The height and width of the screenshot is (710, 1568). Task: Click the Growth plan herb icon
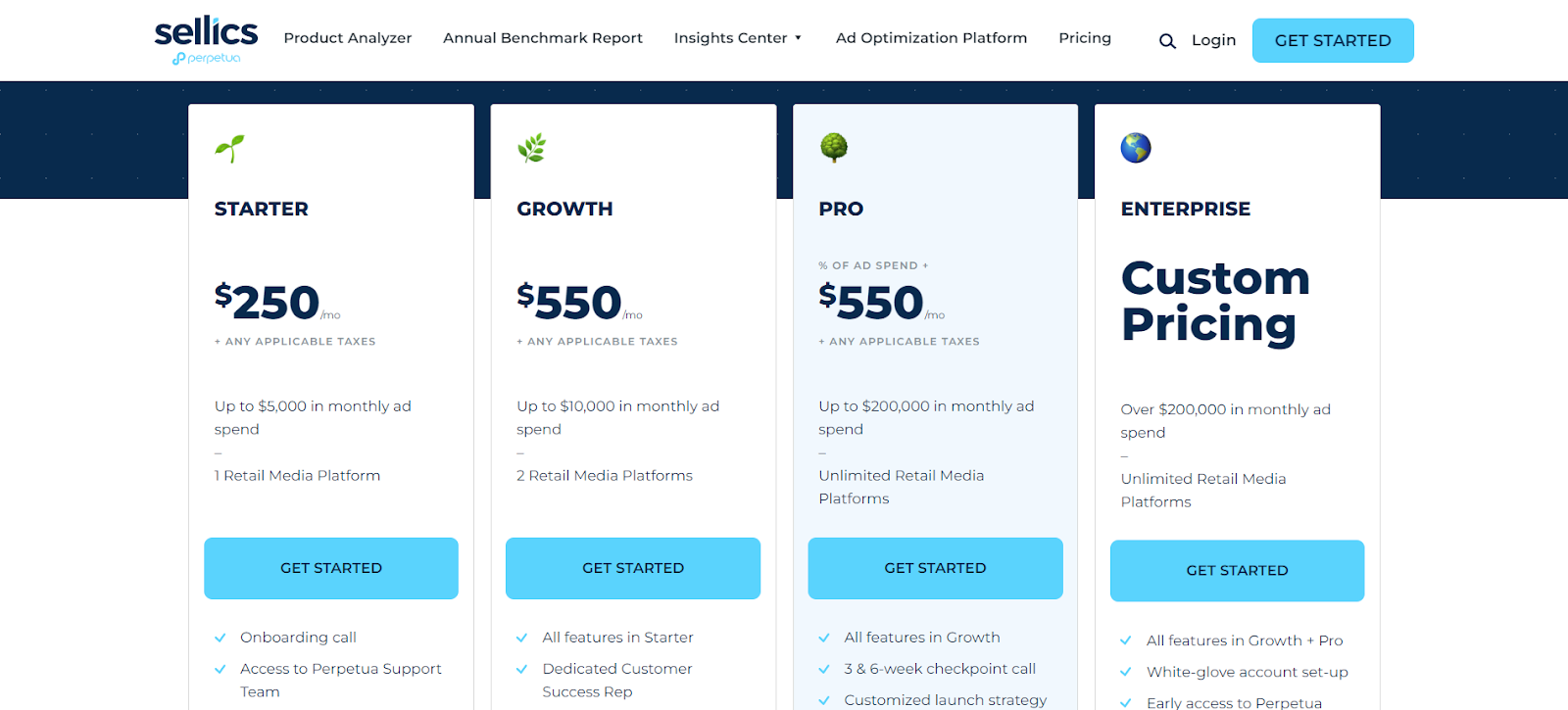click(531, 148)
